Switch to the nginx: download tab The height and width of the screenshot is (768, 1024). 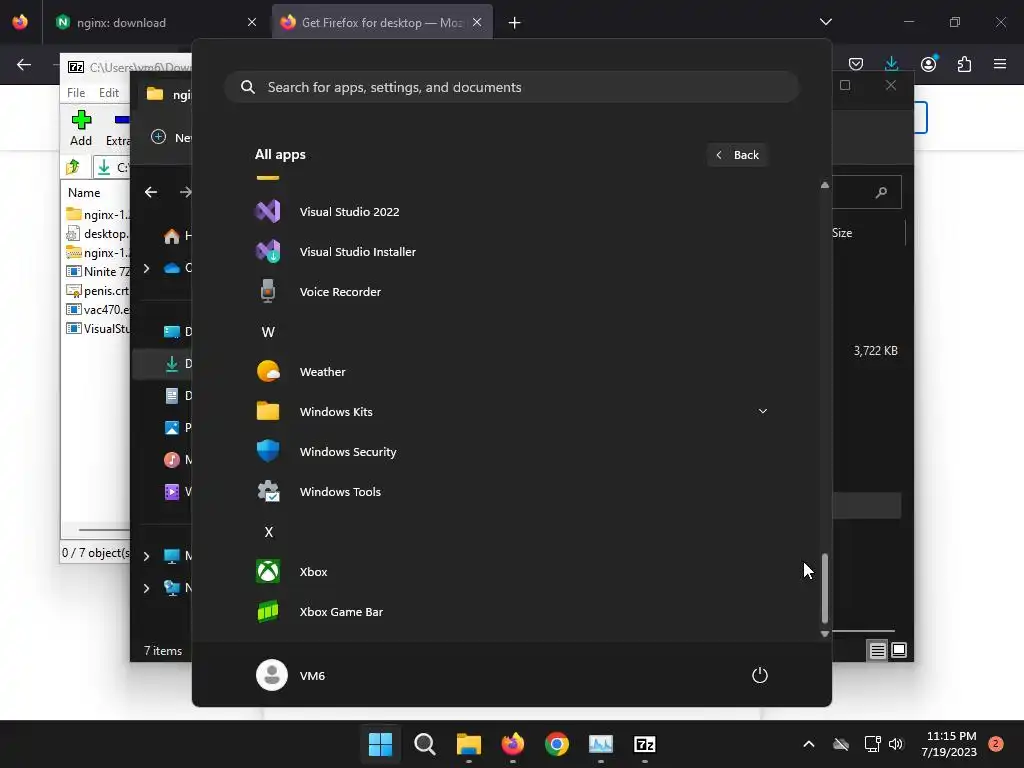tap(157, 22)
